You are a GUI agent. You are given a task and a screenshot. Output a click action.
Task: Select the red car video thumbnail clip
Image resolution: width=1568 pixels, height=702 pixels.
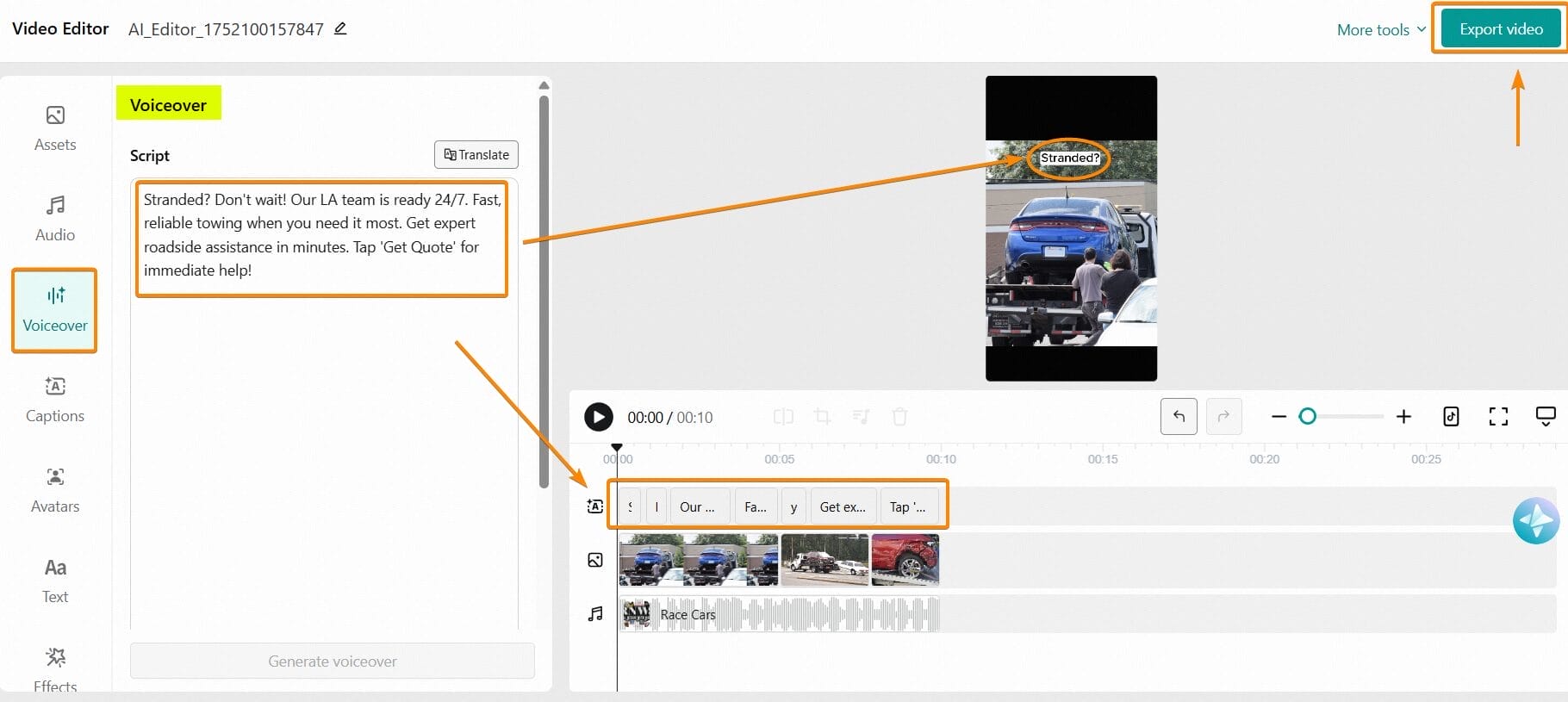tap(905, 560)
